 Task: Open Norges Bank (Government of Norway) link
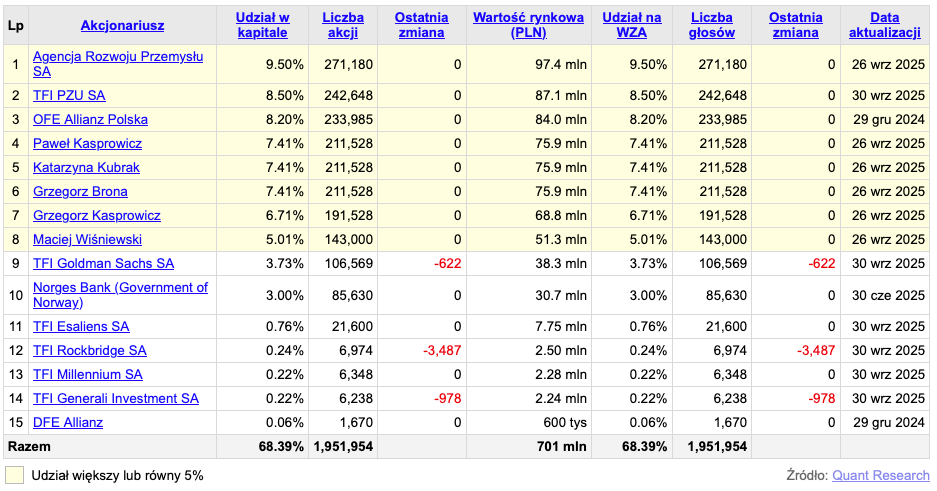click(x=120, y=295)
